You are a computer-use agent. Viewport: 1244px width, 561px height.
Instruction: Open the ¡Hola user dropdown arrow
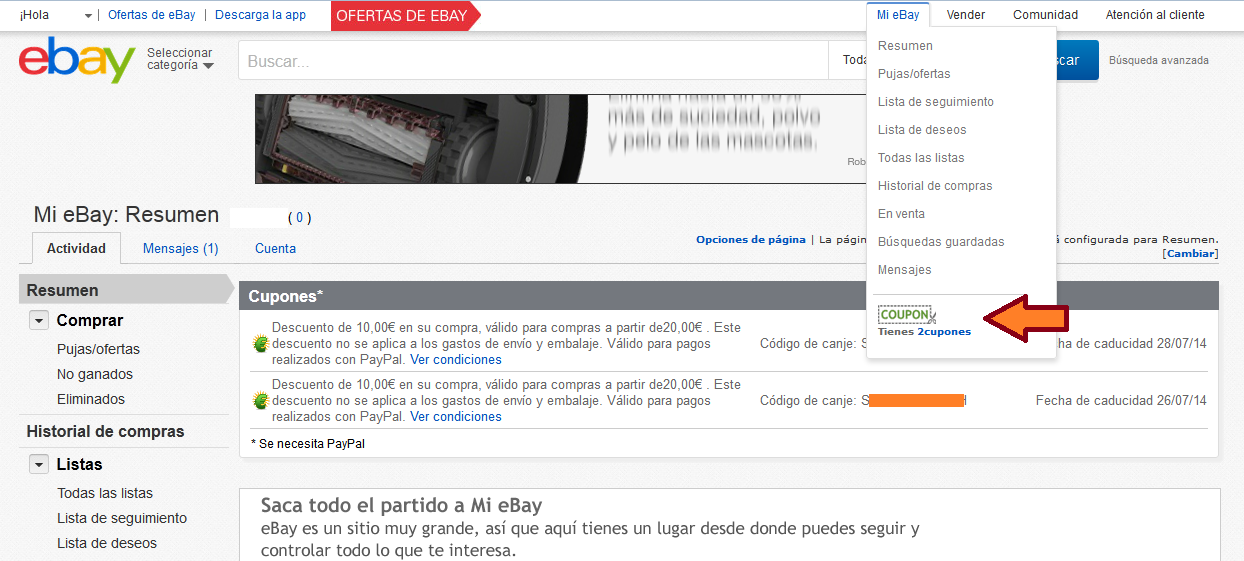89,16
